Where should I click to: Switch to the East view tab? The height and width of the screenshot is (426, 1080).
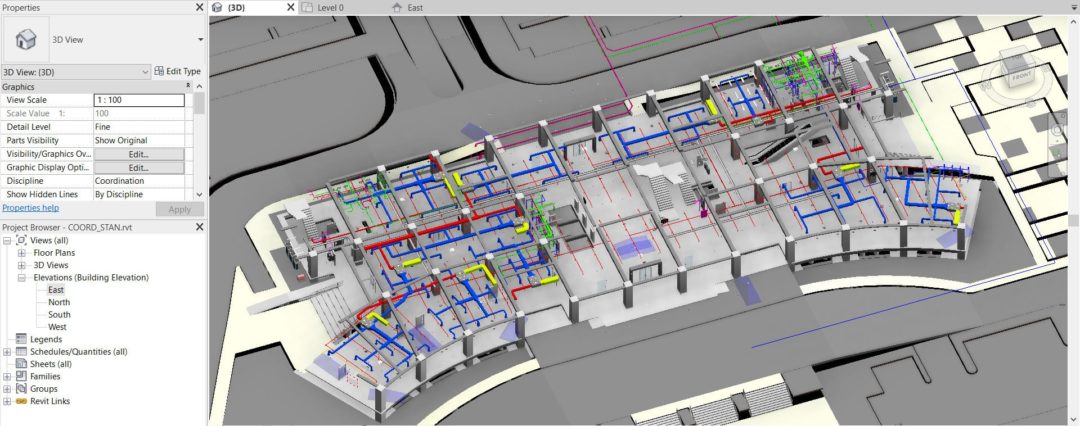pyautogui.click(x=415, y=8)
